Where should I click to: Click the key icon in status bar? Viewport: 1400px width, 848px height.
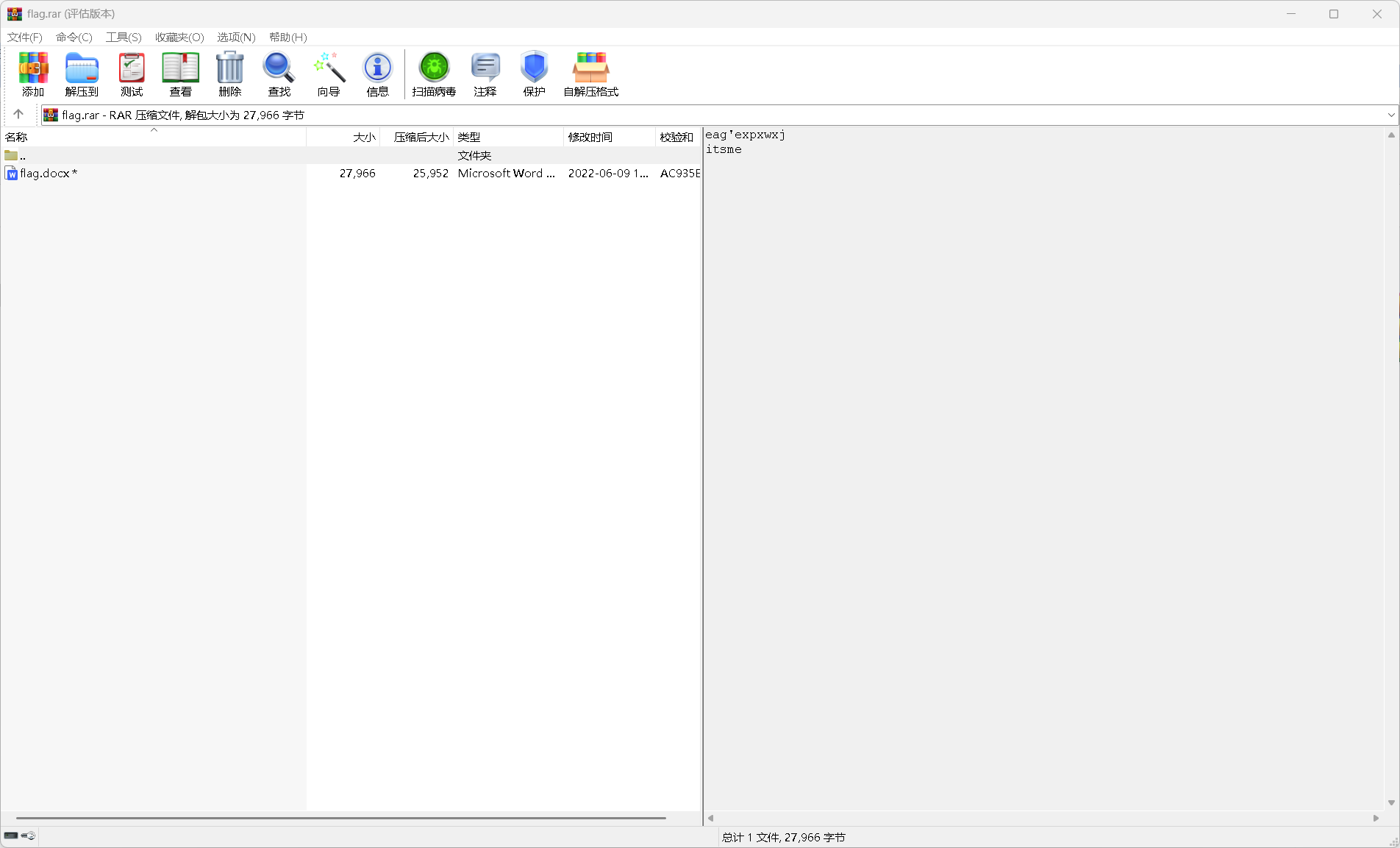tap(29, 835)
